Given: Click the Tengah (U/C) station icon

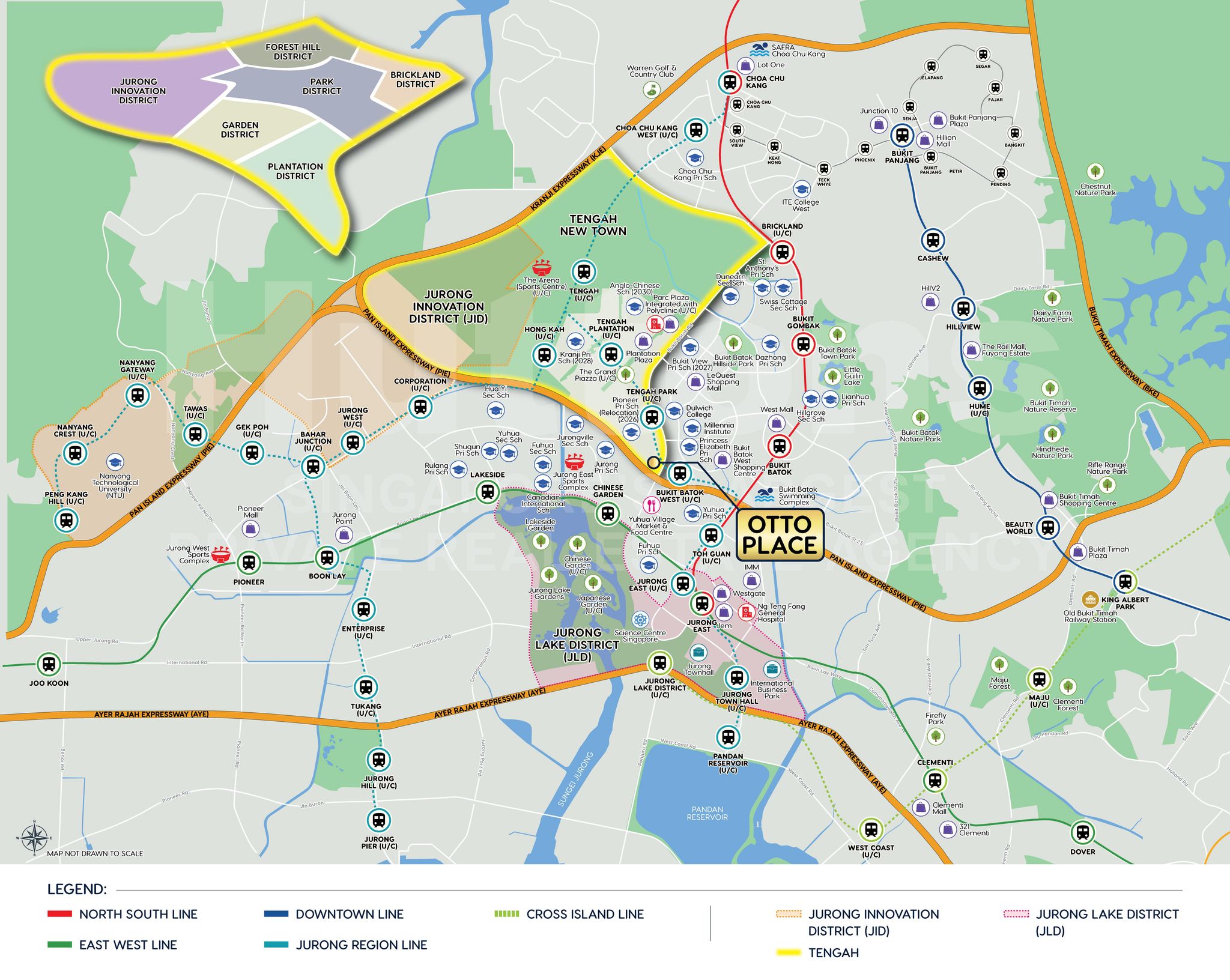Looking at the screenshot, I should click(584, 272).
